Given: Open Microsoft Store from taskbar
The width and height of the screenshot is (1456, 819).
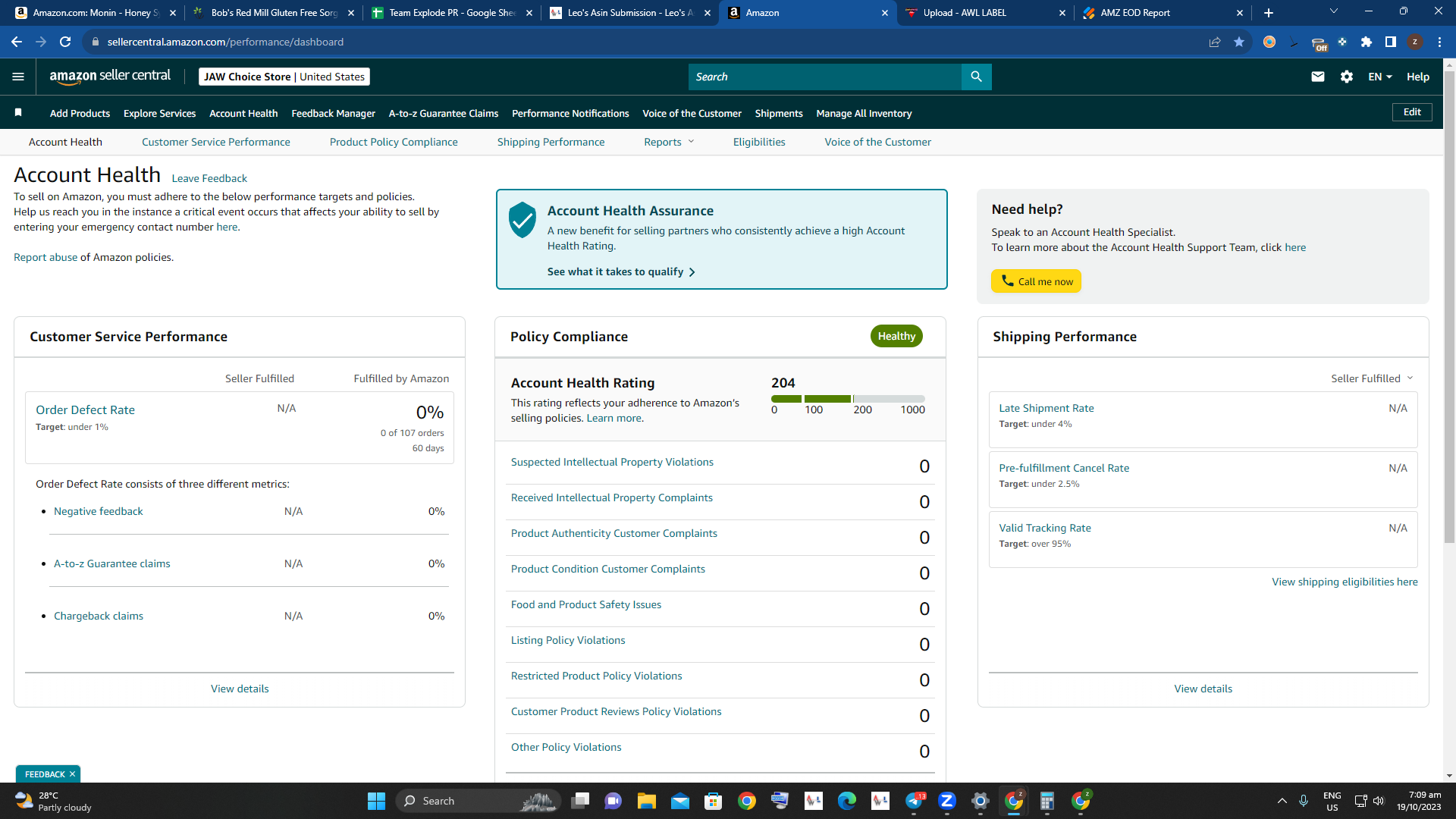Looking at the screenshot, I should (714, 801).
